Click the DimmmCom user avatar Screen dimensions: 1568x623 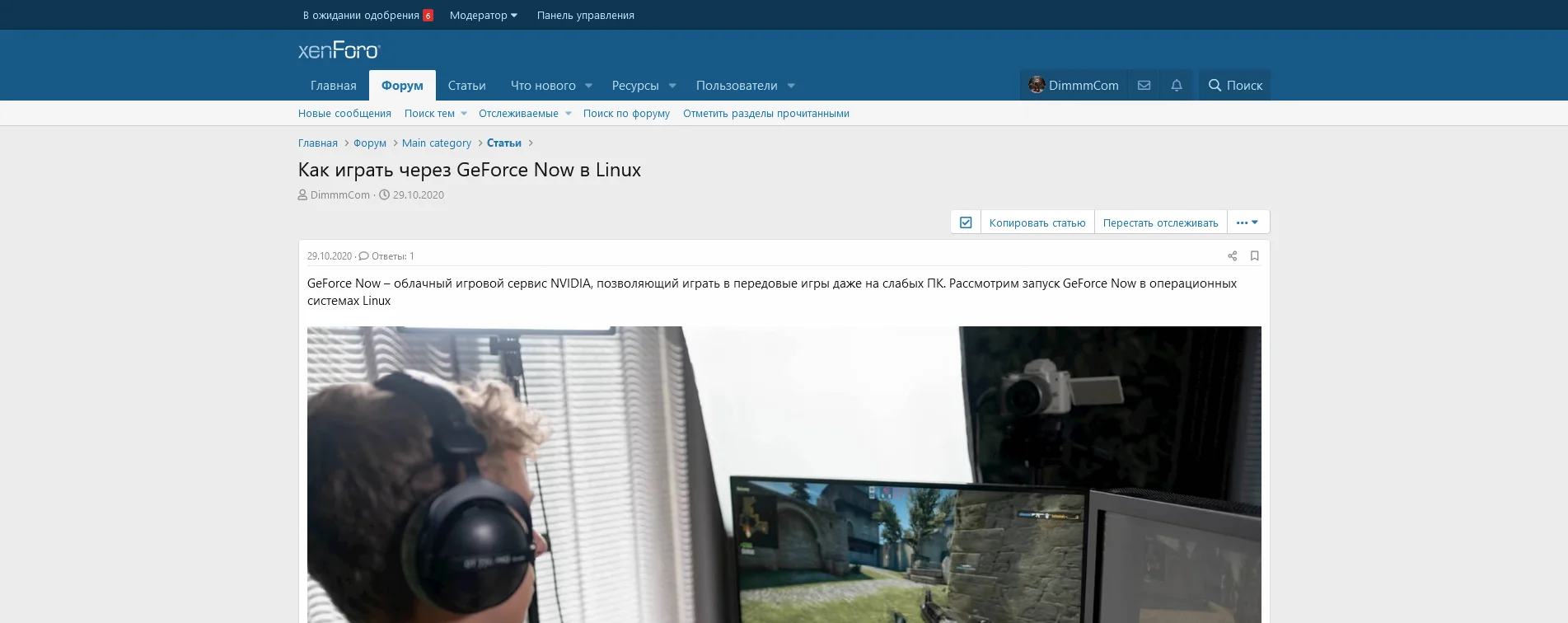pyautogui.click(x=1037, y=85)
